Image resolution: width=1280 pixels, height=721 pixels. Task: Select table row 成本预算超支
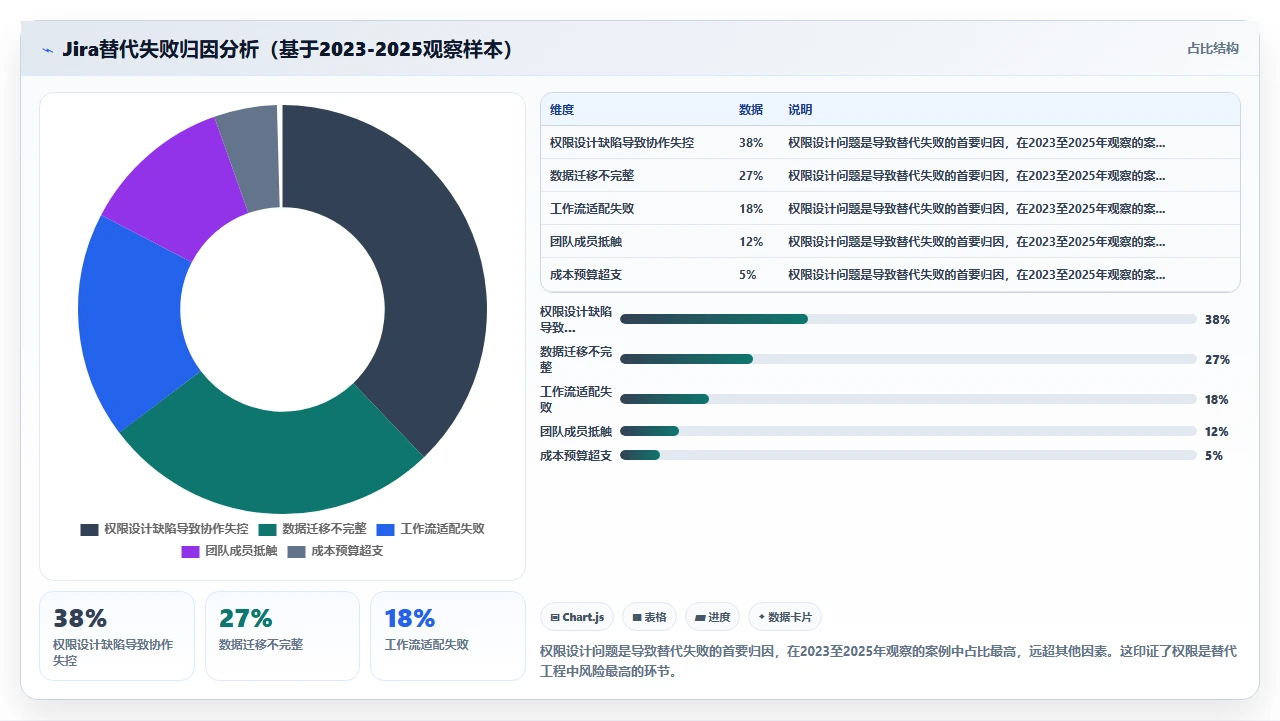[890, 275]
